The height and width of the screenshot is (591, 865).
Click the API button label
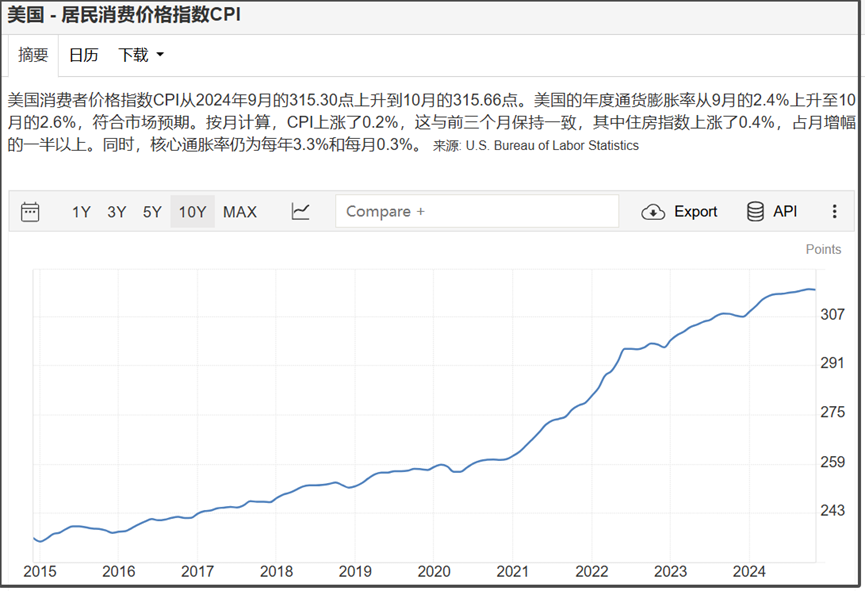(785, 211)
